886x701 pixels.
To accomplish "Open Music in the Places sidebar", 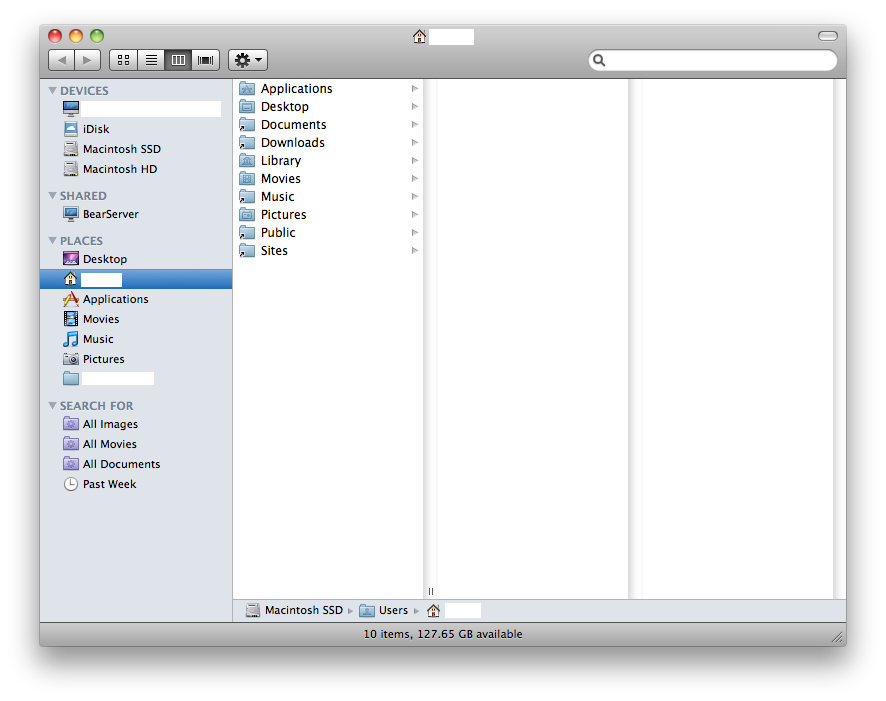I will coord(136,339).
